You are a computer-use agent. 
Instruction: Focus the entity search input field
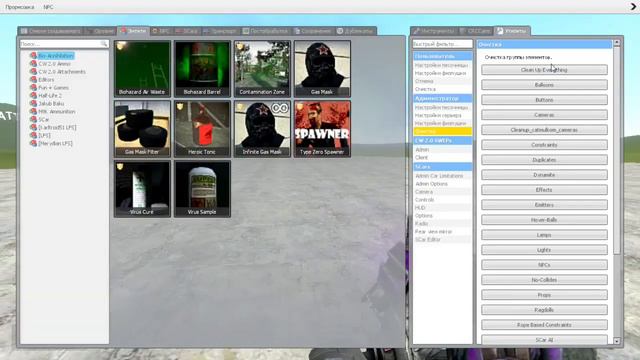64,44
